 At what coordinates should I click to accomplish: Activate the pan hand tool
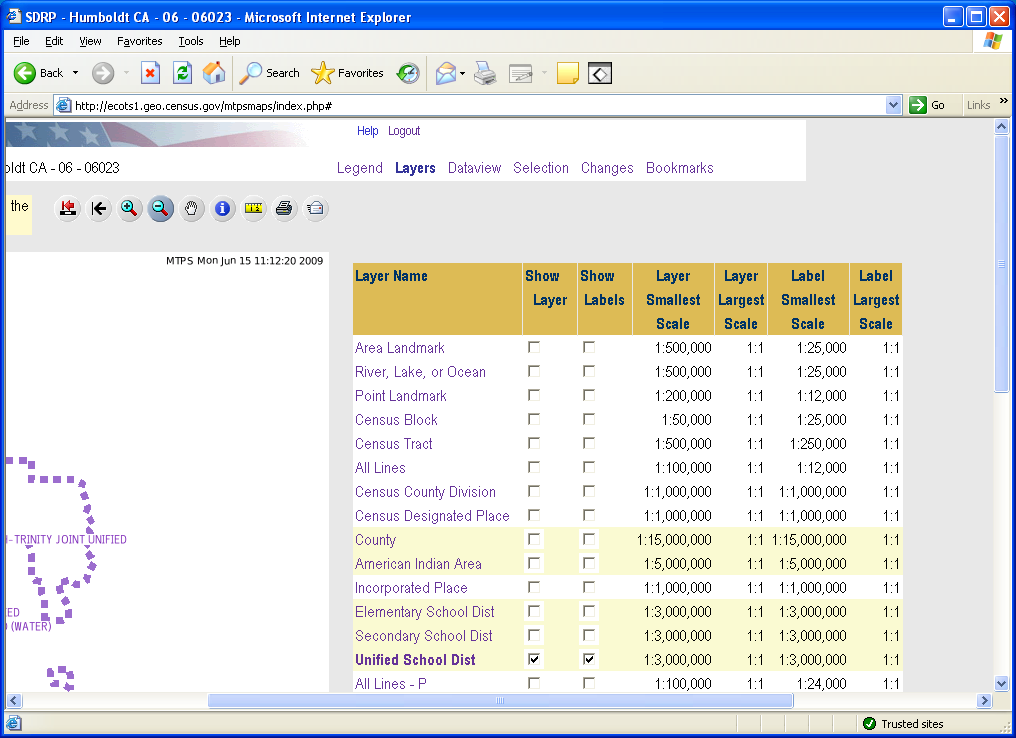[191, 208]
